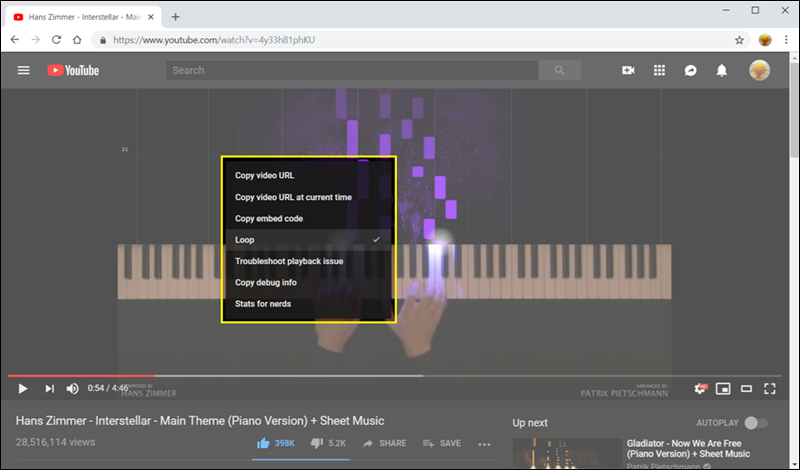
Task: Go to the YouTube home logo
Action: [x=73, y=70]
